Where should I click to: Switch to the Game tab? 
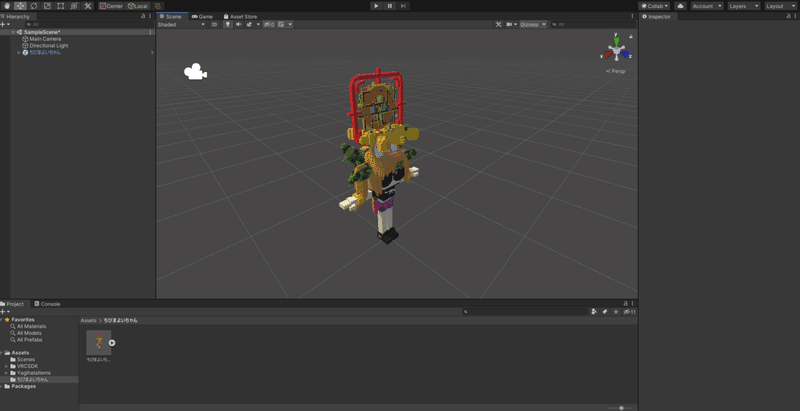point(203,16)
